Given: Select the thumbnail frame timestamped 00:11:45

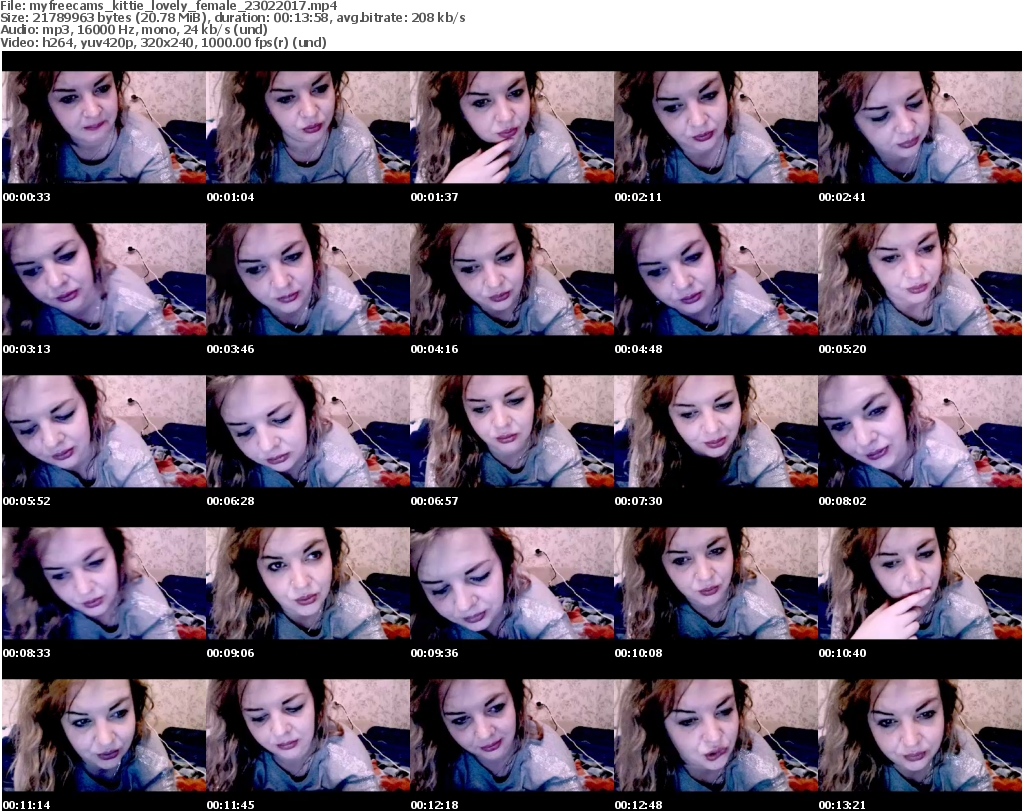Looking at the screenshot, I should tap(308, 736).
